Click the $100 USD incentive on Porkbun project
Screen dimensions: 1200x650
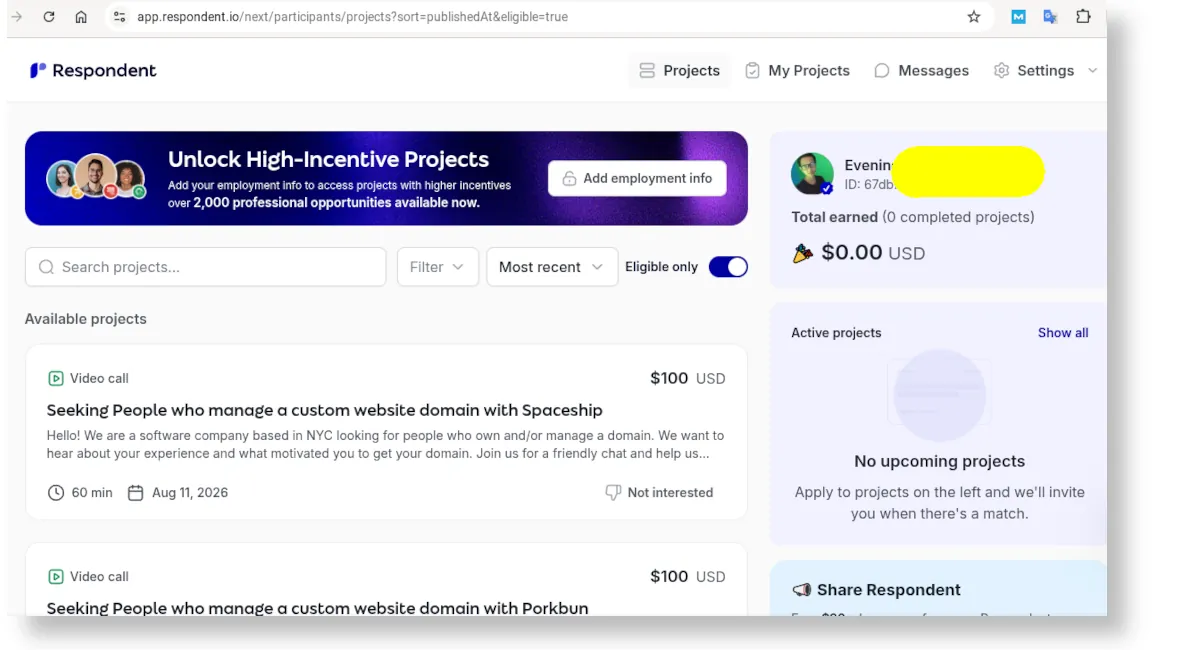[687, 576]
